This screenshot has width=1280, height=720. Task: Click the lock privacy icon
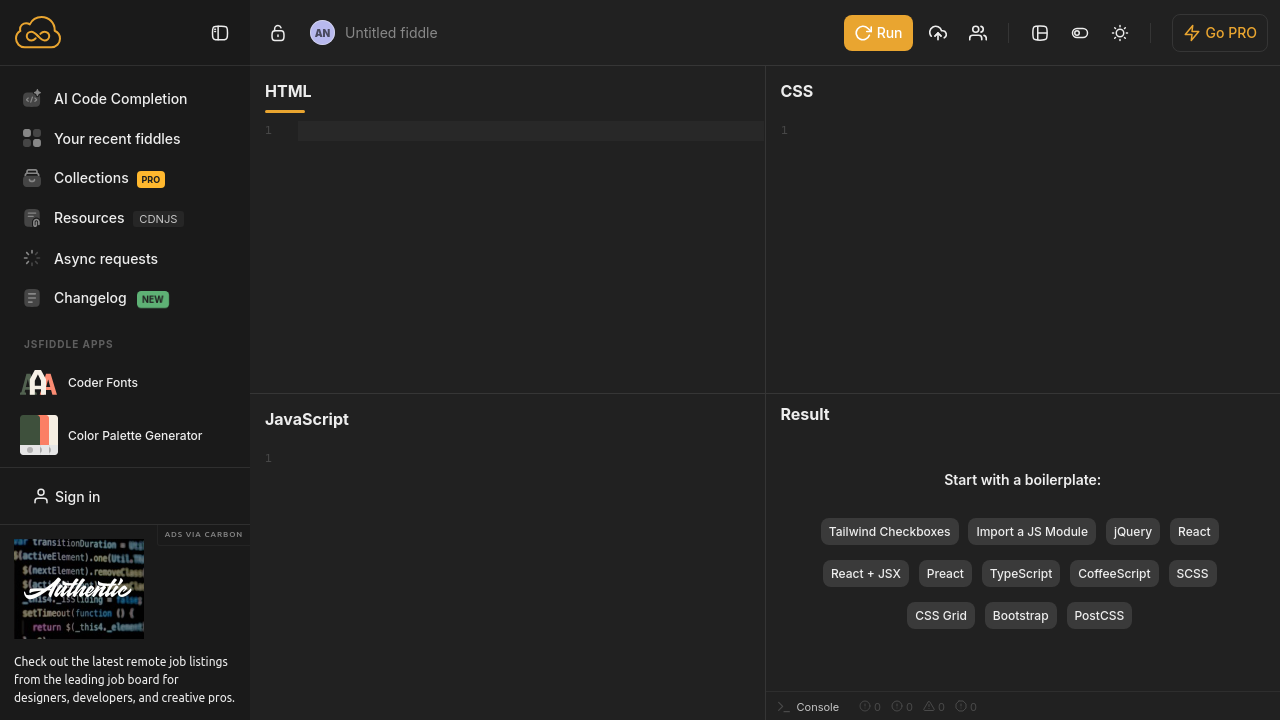278,33
